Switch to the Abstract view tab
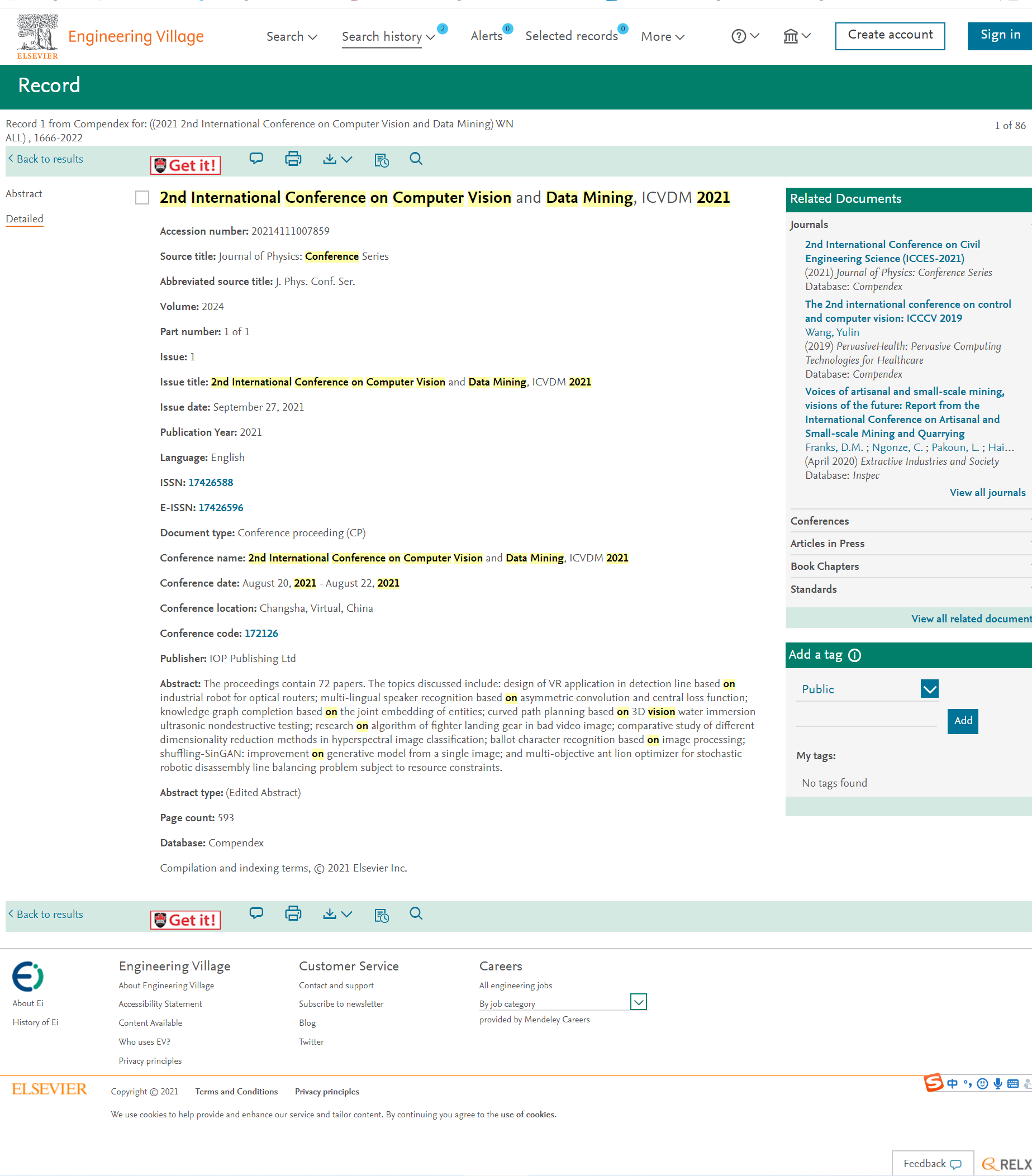 pyautogui.click(x=23, y=194)
